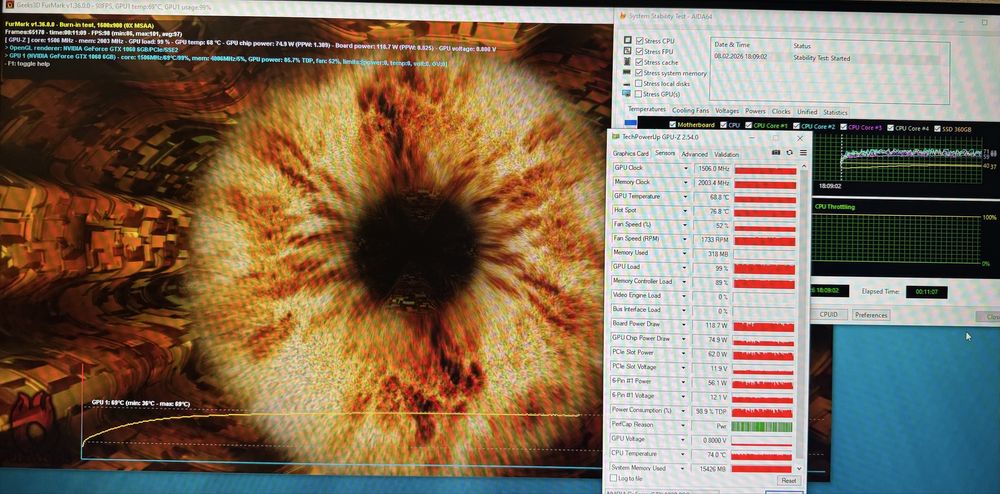Open GPU Clock sensor dropdown
The image size is (1000, 494).
coord(686,168)
